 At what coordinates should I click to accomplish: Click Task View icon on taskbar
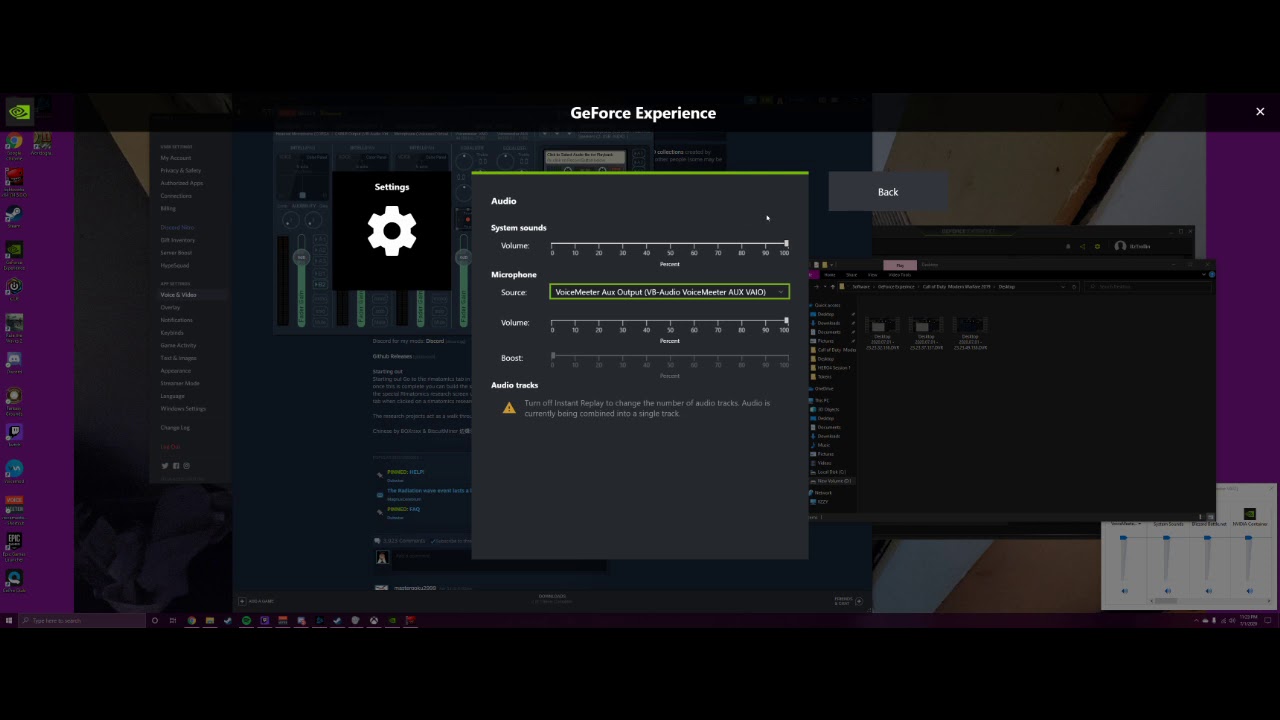coord(173,621)
